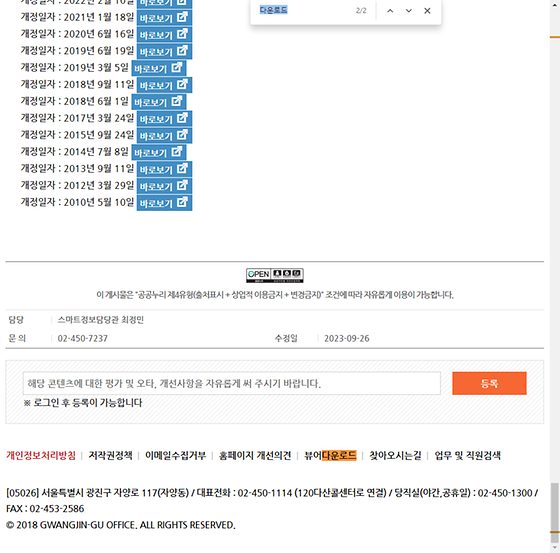Open 저작권정책 footer link
The height and width of the screenshot is (553, 560).
[110, 455]
